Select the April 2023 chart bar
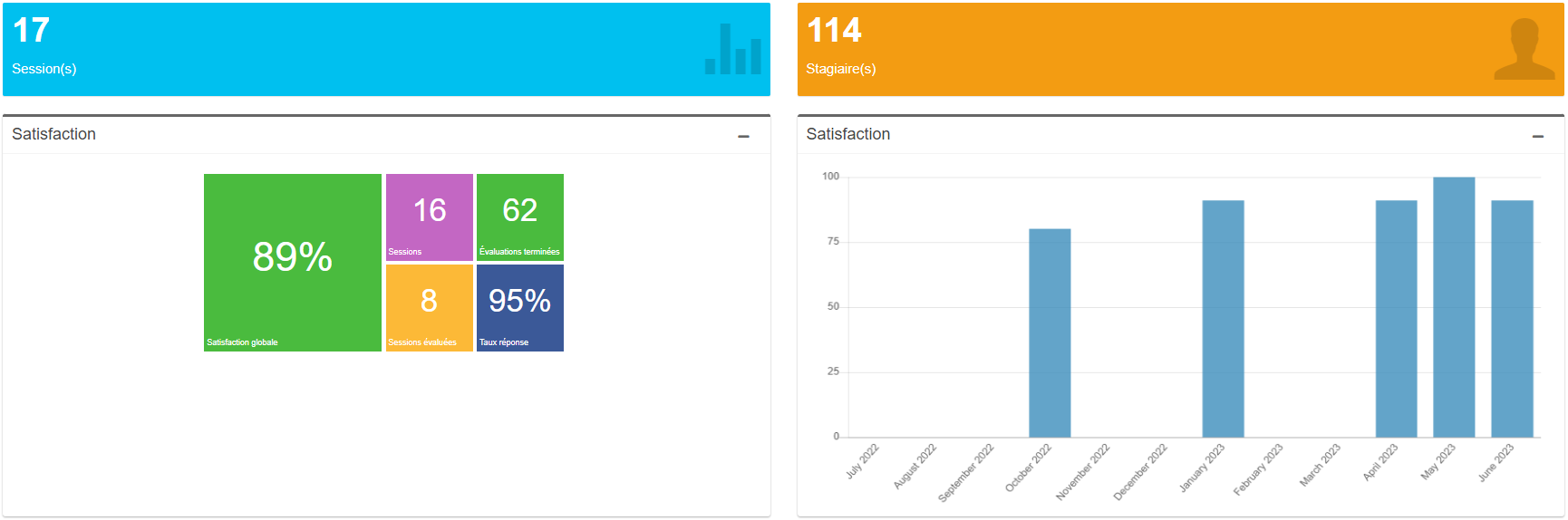 [x=1396, y=319]
